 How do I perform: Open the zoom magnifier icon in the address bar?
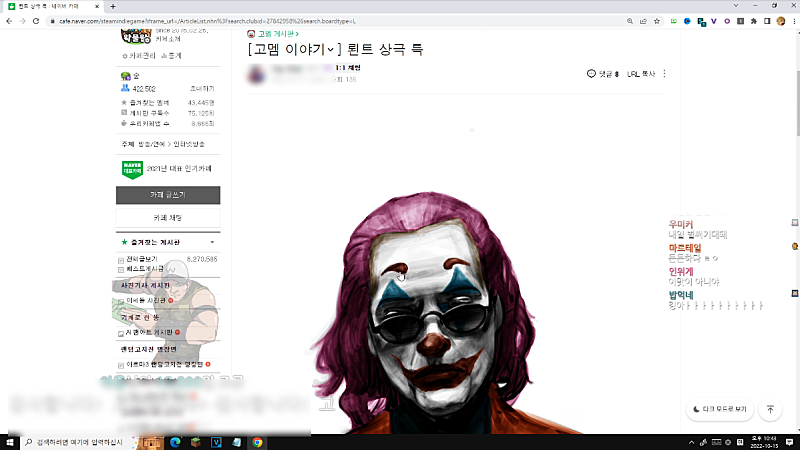tap(630, 21)
